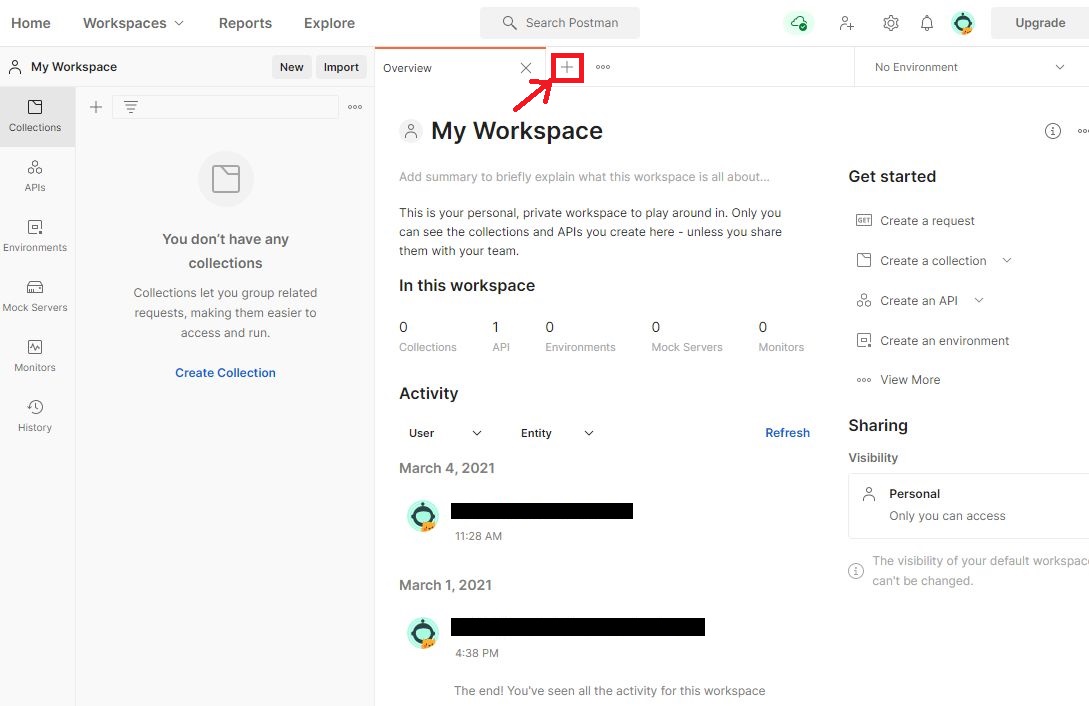Open the Explore page
Screen dimensions: 1089x706
329,23
